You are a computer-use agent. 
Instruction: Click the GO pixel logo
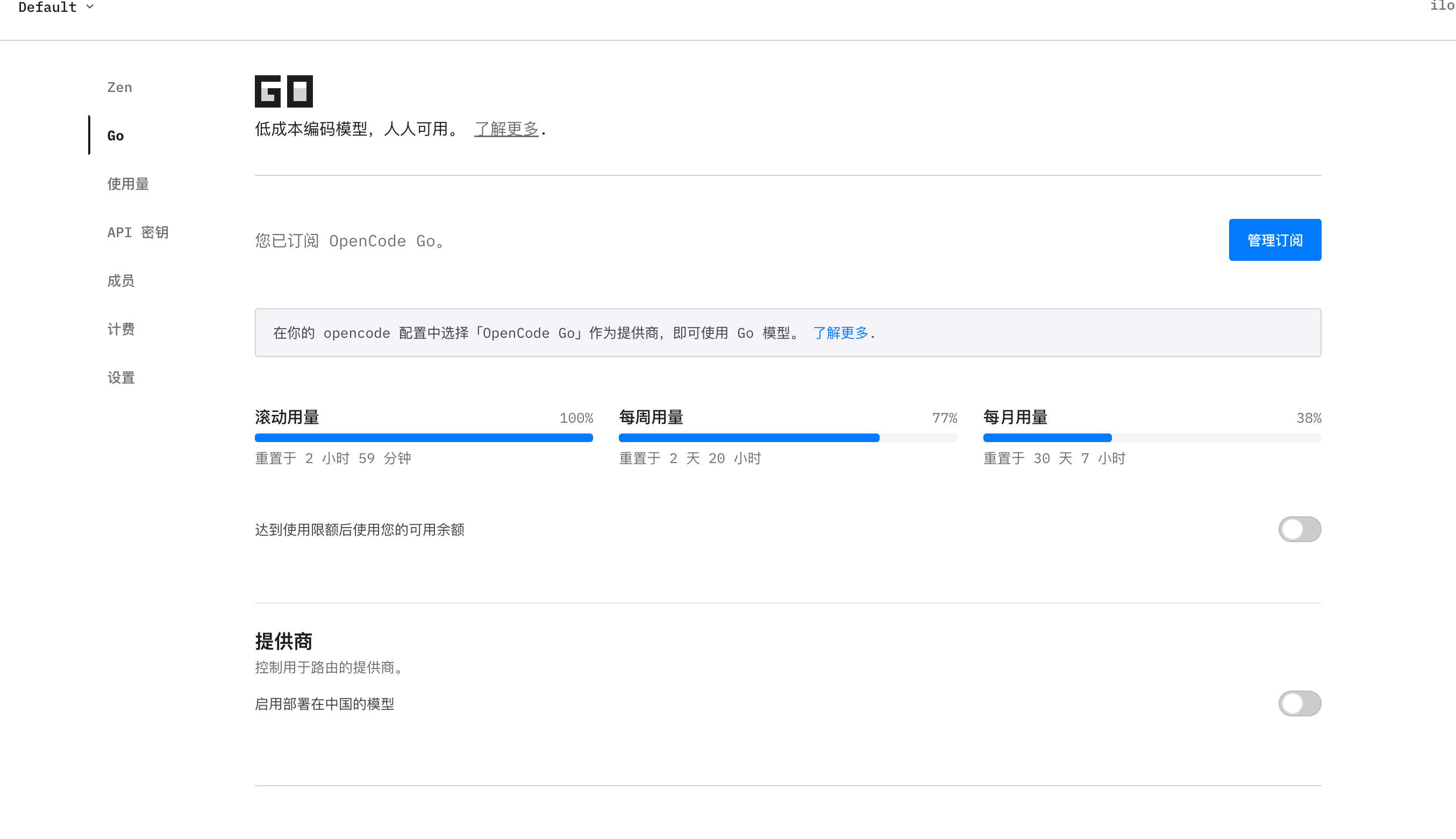[283, 91]
